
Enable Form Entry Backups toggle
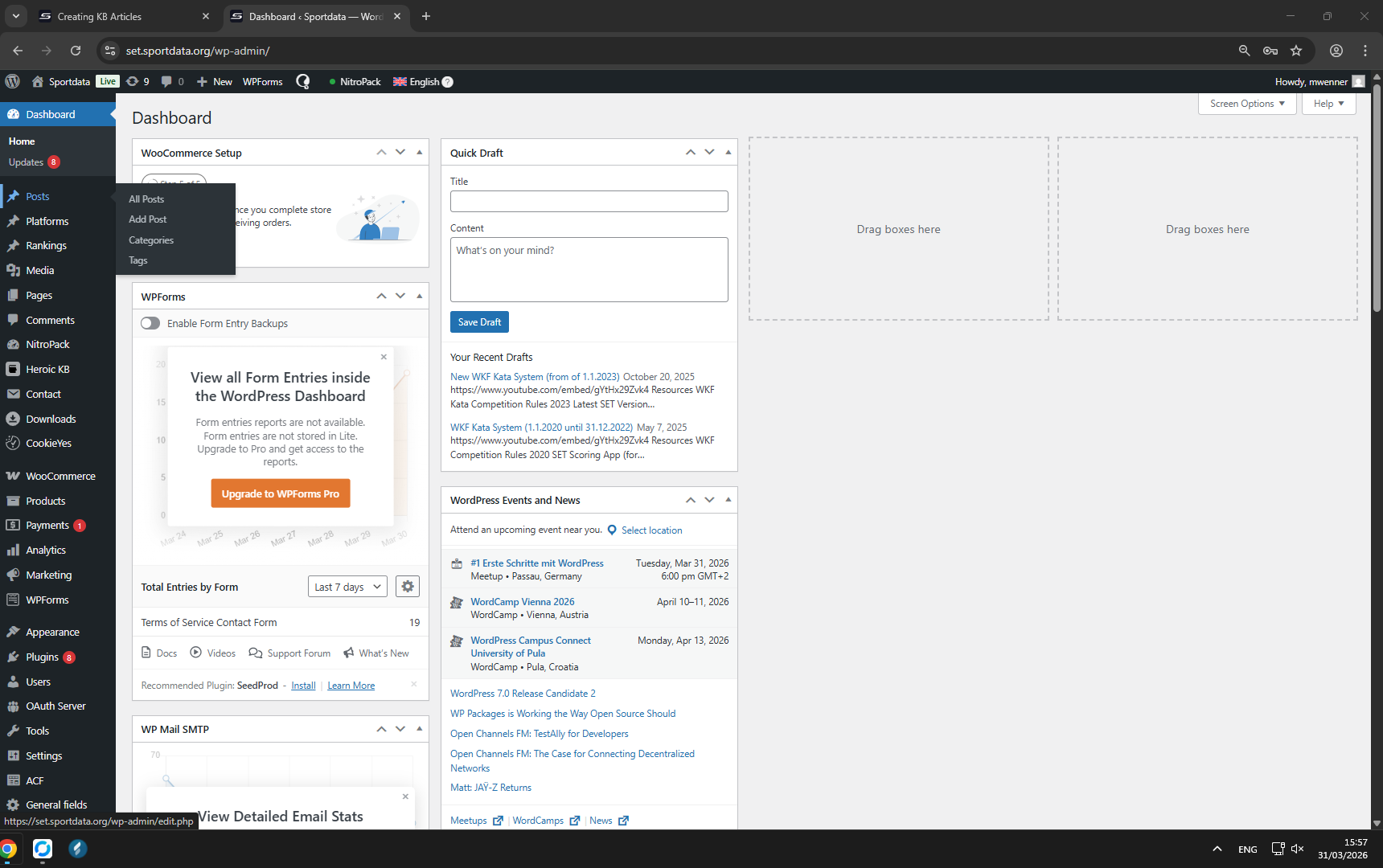tap(150, 323)
